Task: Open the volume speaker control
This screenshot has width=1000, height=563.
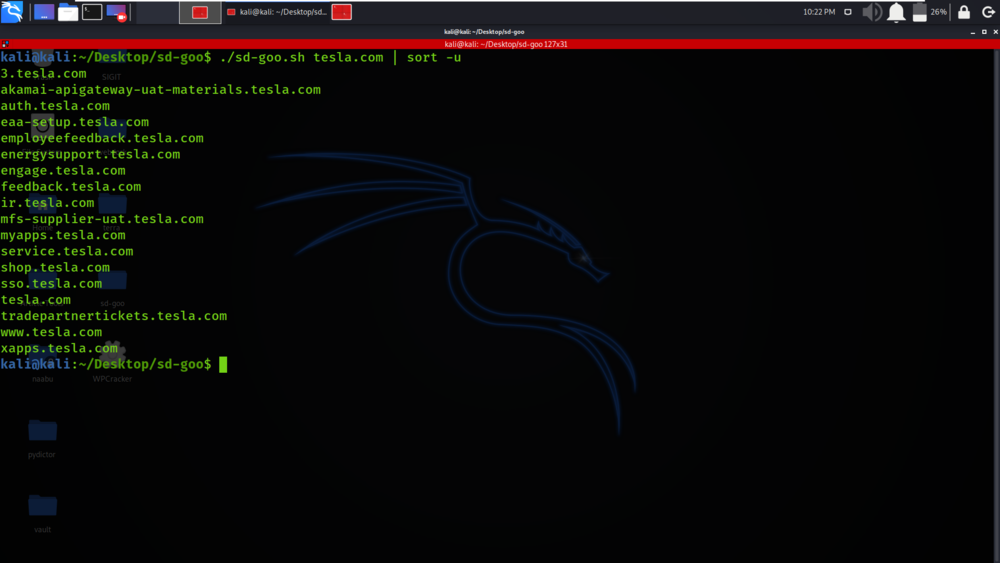Action: tap(872, 12)
